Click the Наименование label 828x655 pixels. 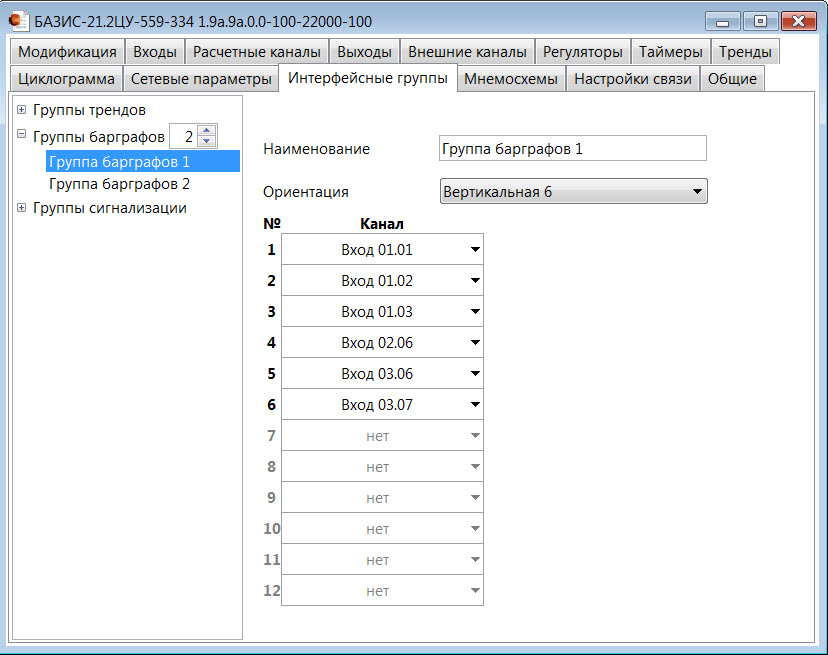(316, 149)
